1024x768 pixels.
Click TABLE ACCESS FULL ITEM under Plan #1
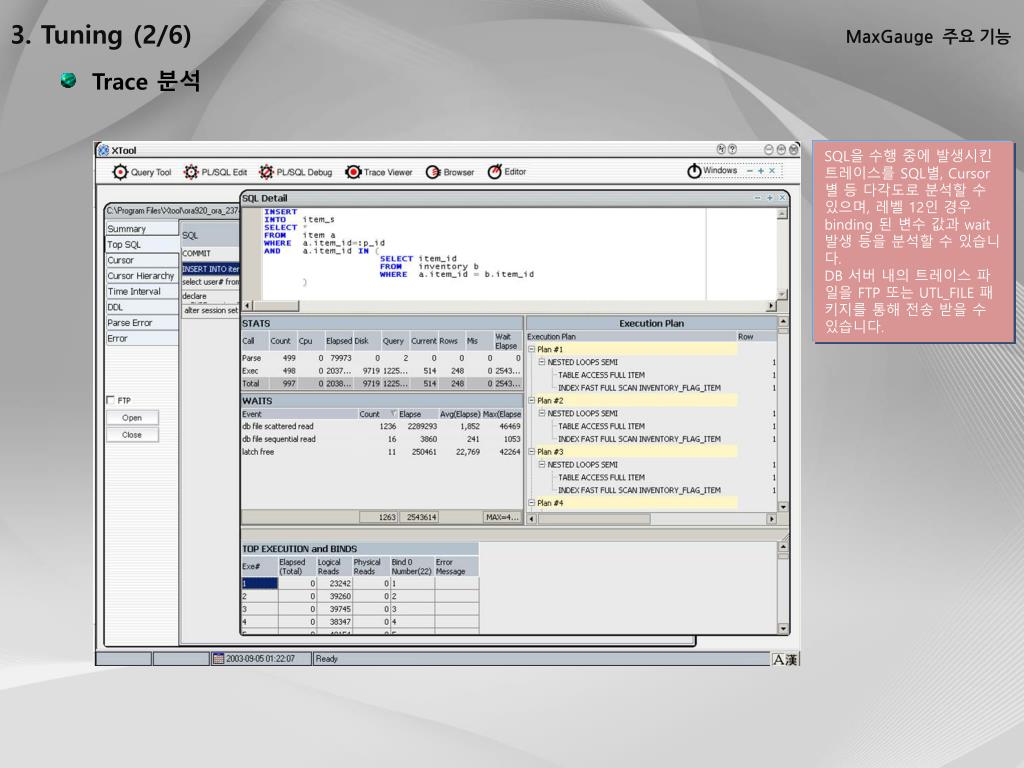[x=601, y=375]
